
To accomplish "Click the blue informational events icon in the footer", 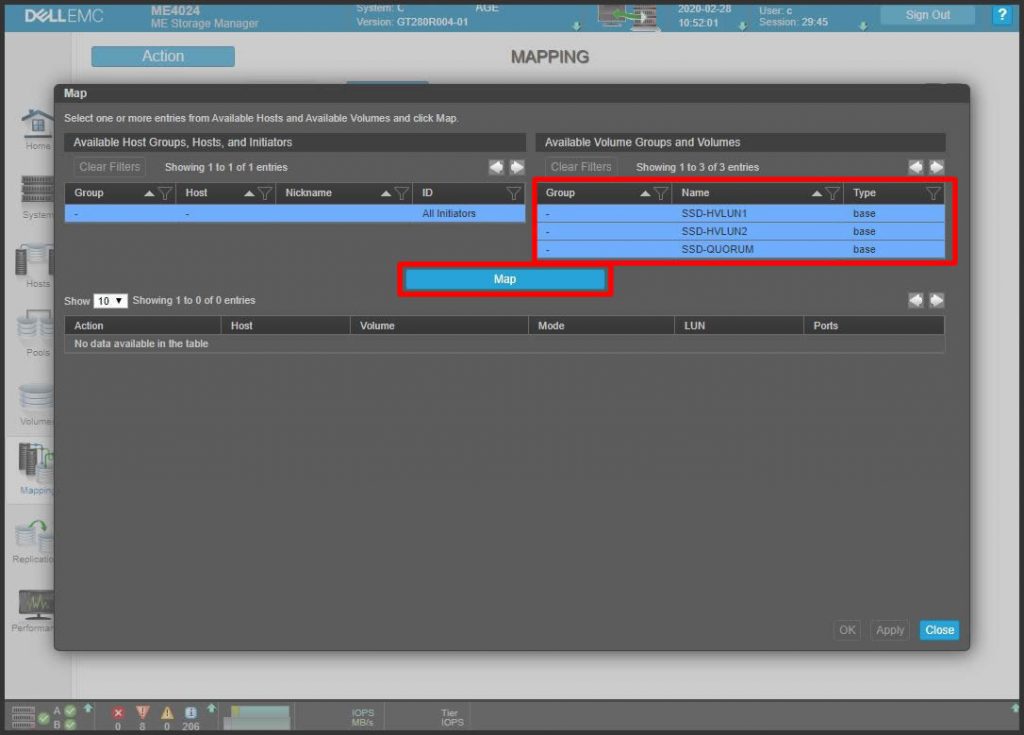I will [x=191, y=713].
